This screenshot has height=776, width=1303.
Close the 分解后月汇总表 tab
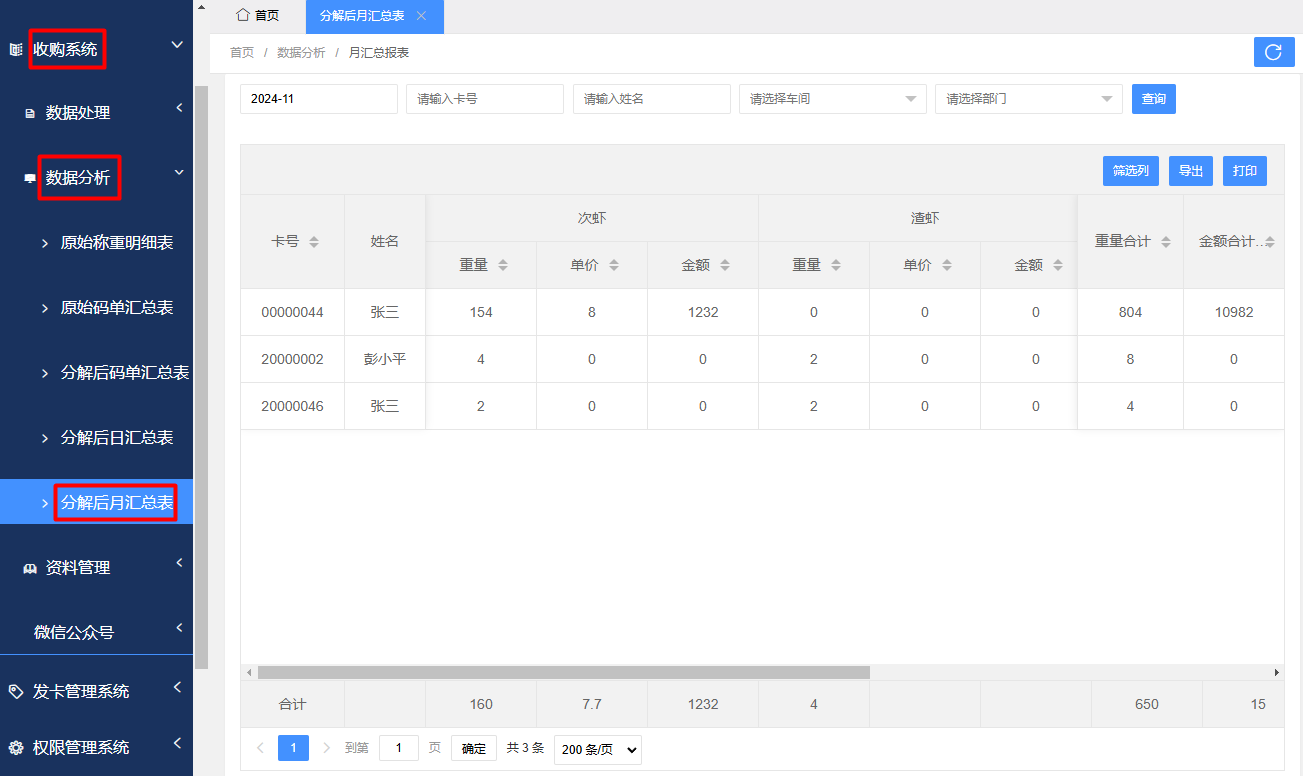point(421,16)
